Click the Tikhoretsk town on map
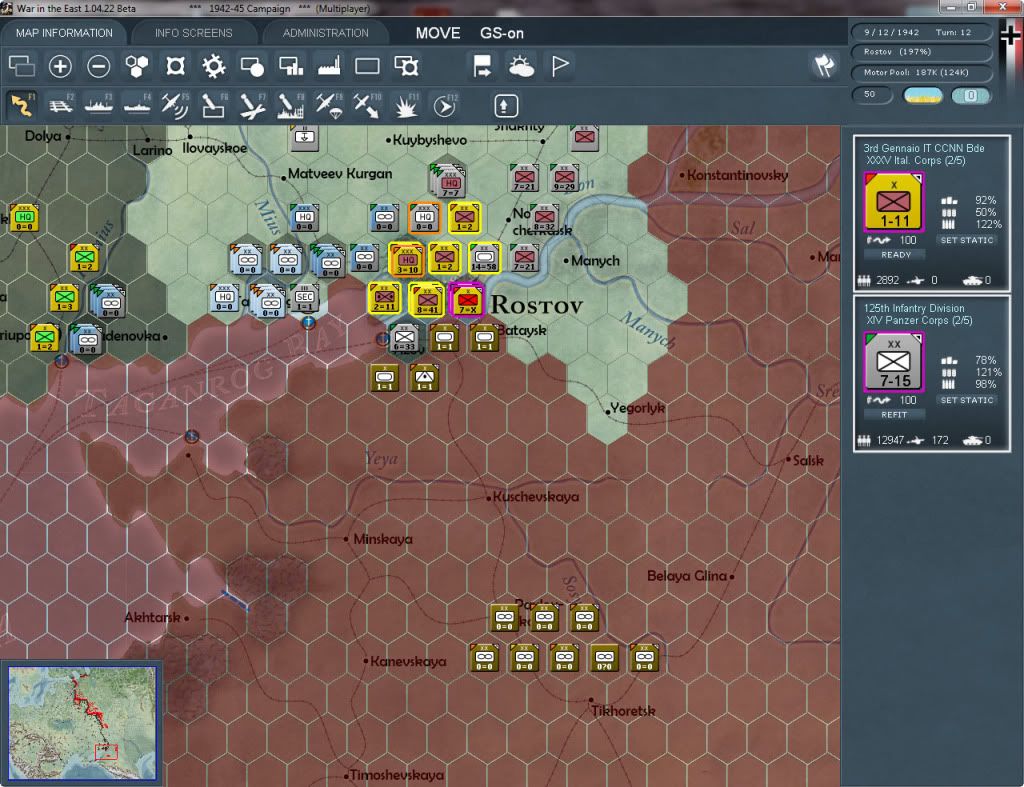 pyautogui.click(x=622, y=709)
